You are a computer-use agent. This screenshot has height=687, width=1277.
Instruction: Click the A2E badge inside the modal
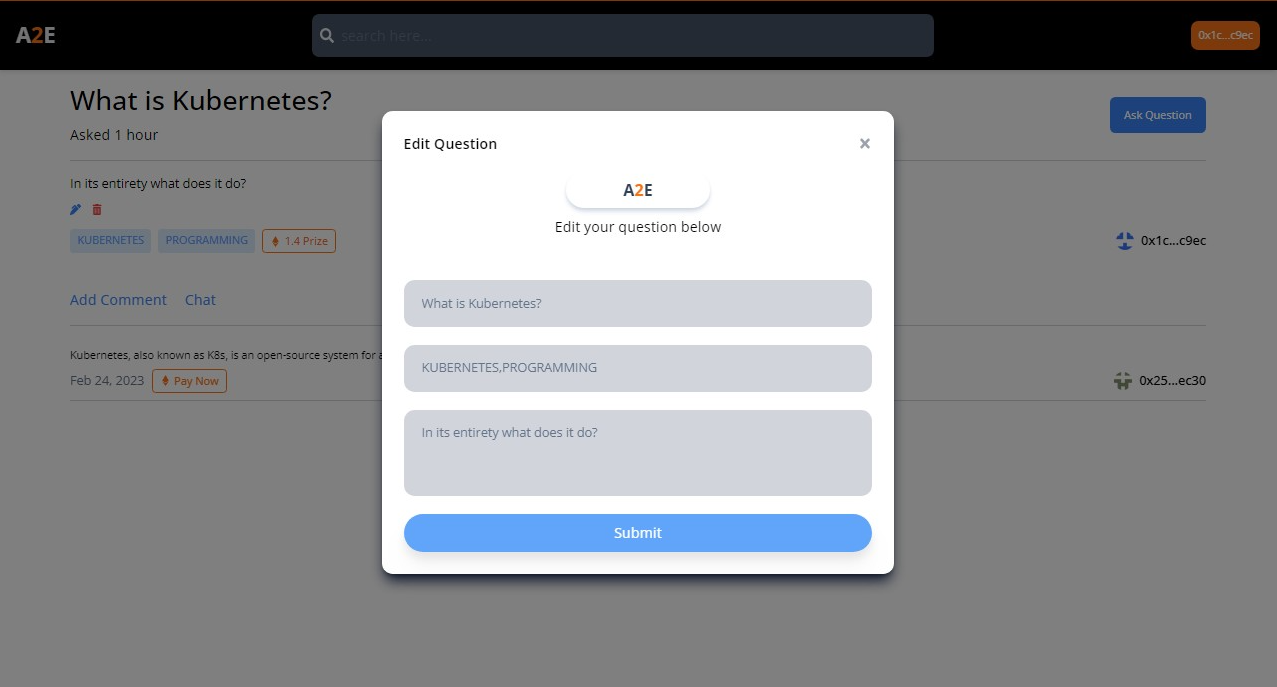tap(638, 190)
